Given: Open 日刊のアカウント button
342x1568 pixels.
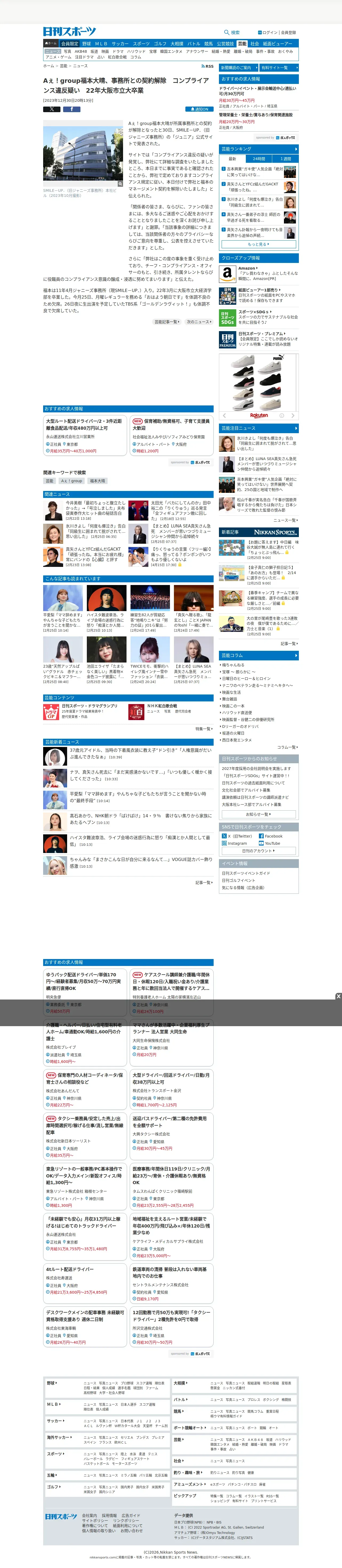Looking at the screenshot, I should [x=259, y=851].
